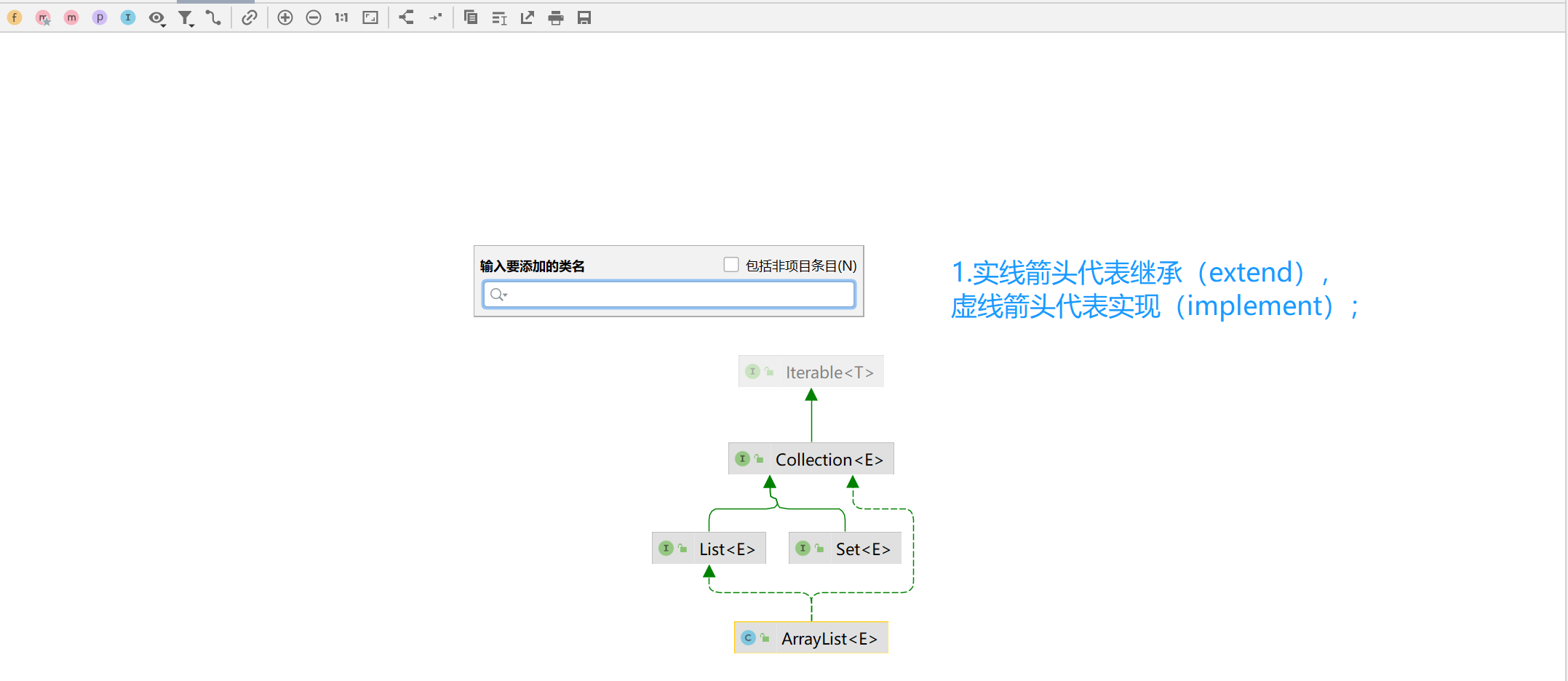The width and height of the screenshot is (1568, 681).
Task: Focus the class name search field
Action: (669, 295)
